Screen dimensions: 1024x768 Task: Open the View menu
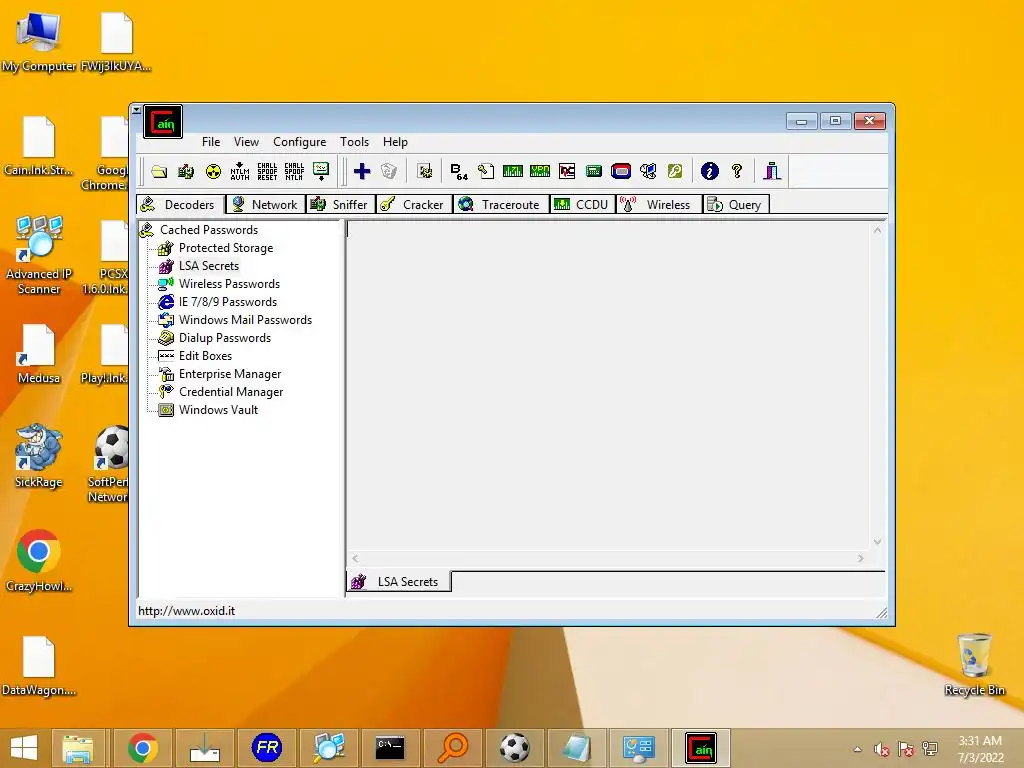246,142
